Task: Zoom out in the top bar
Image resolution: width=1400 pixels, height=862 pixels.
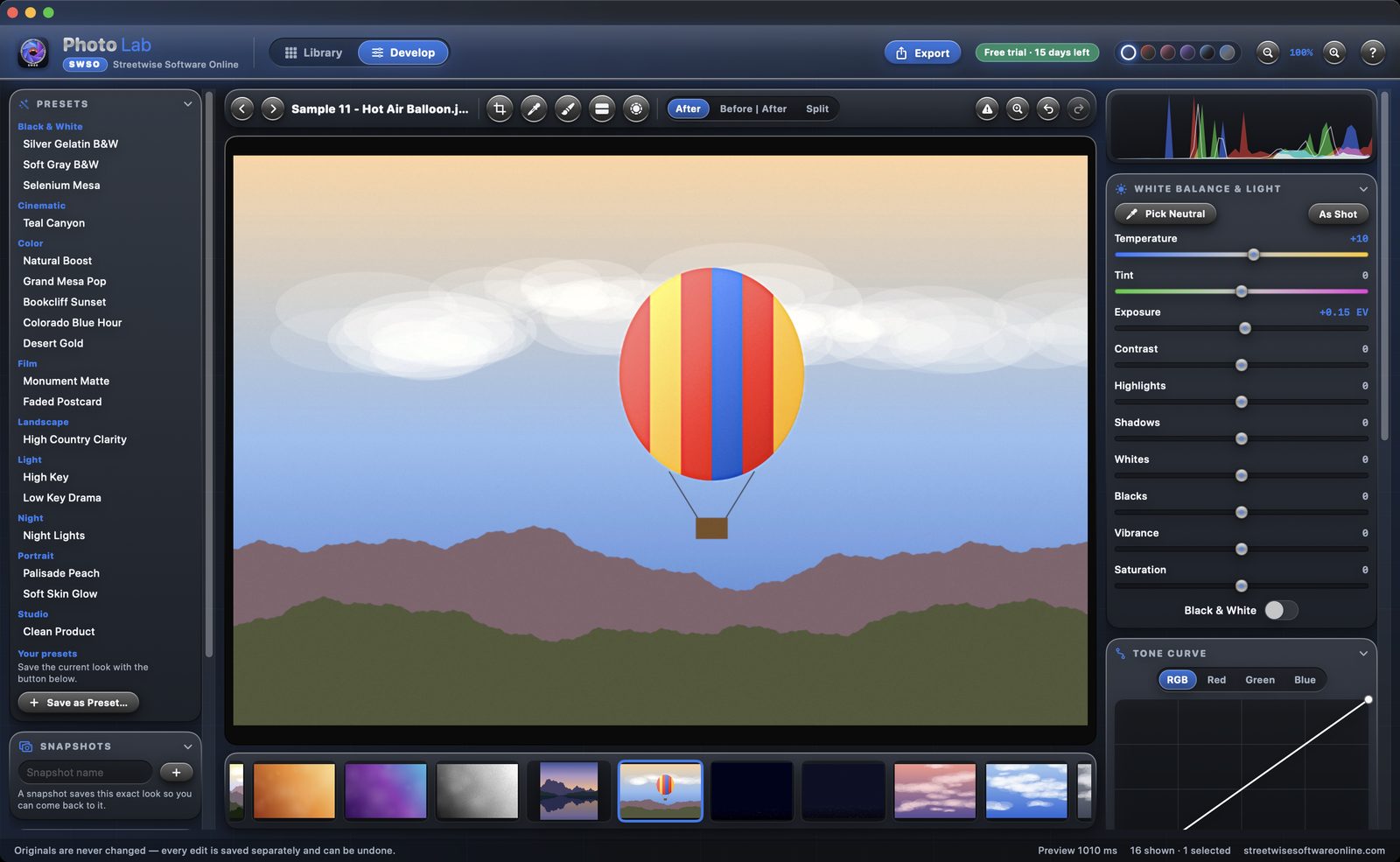Action: coord(1268,53)
